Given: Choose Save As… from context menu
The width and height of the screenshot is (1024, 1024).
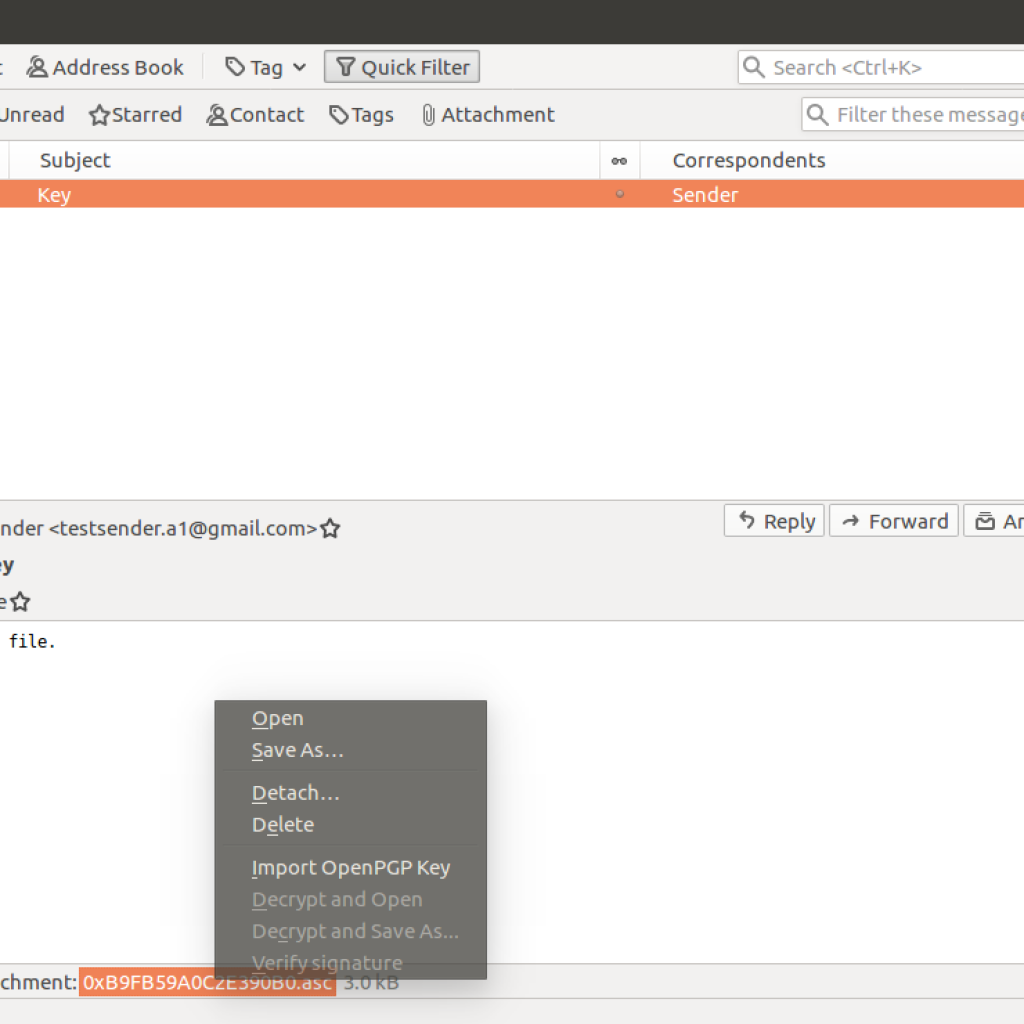Looking at the screenshot, I should point(297,750).
